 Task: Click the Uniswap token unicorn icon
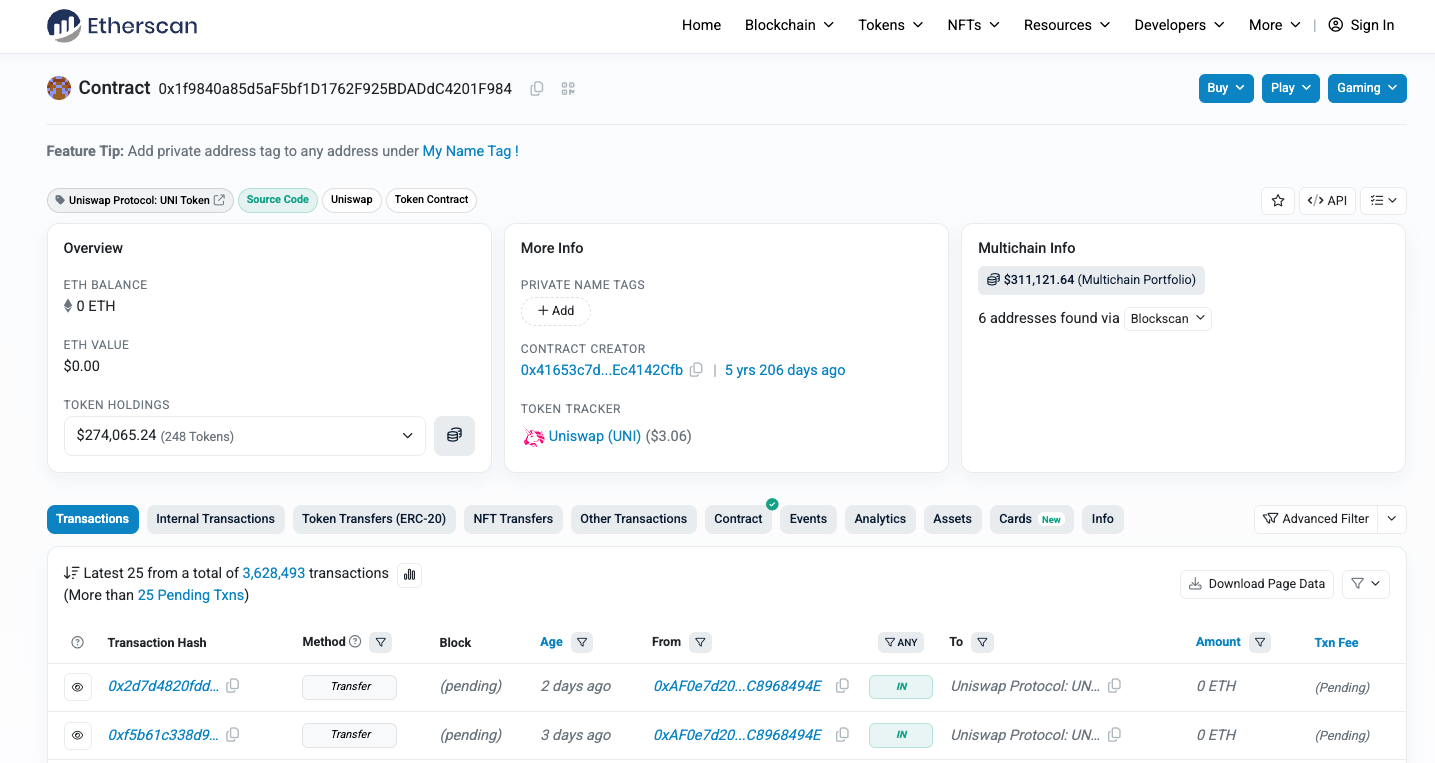(533, 437)
